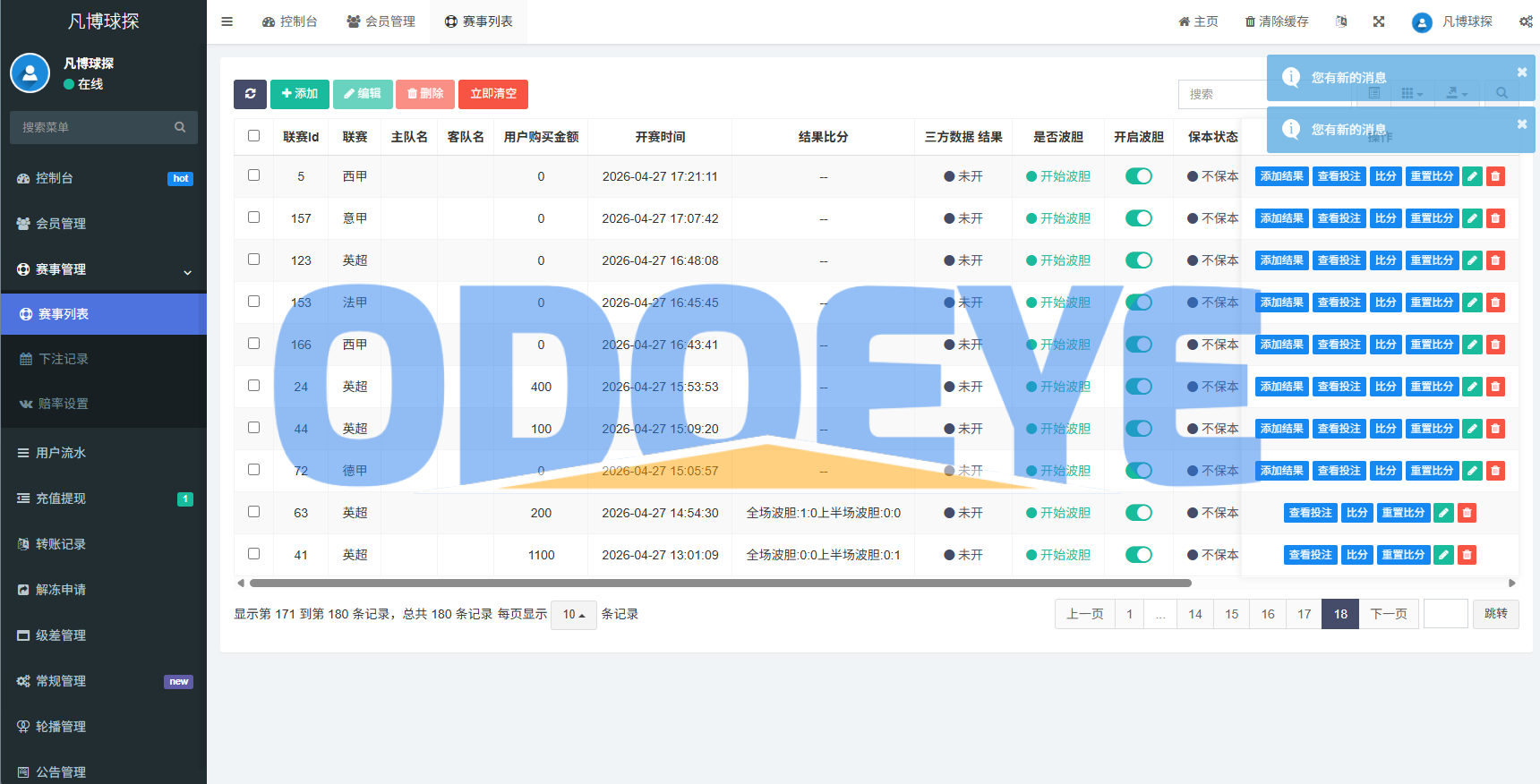Viewport: 1540px width, 784px height.
Task: Click the hamburger menu toggle icon
Action: [227, 21]
